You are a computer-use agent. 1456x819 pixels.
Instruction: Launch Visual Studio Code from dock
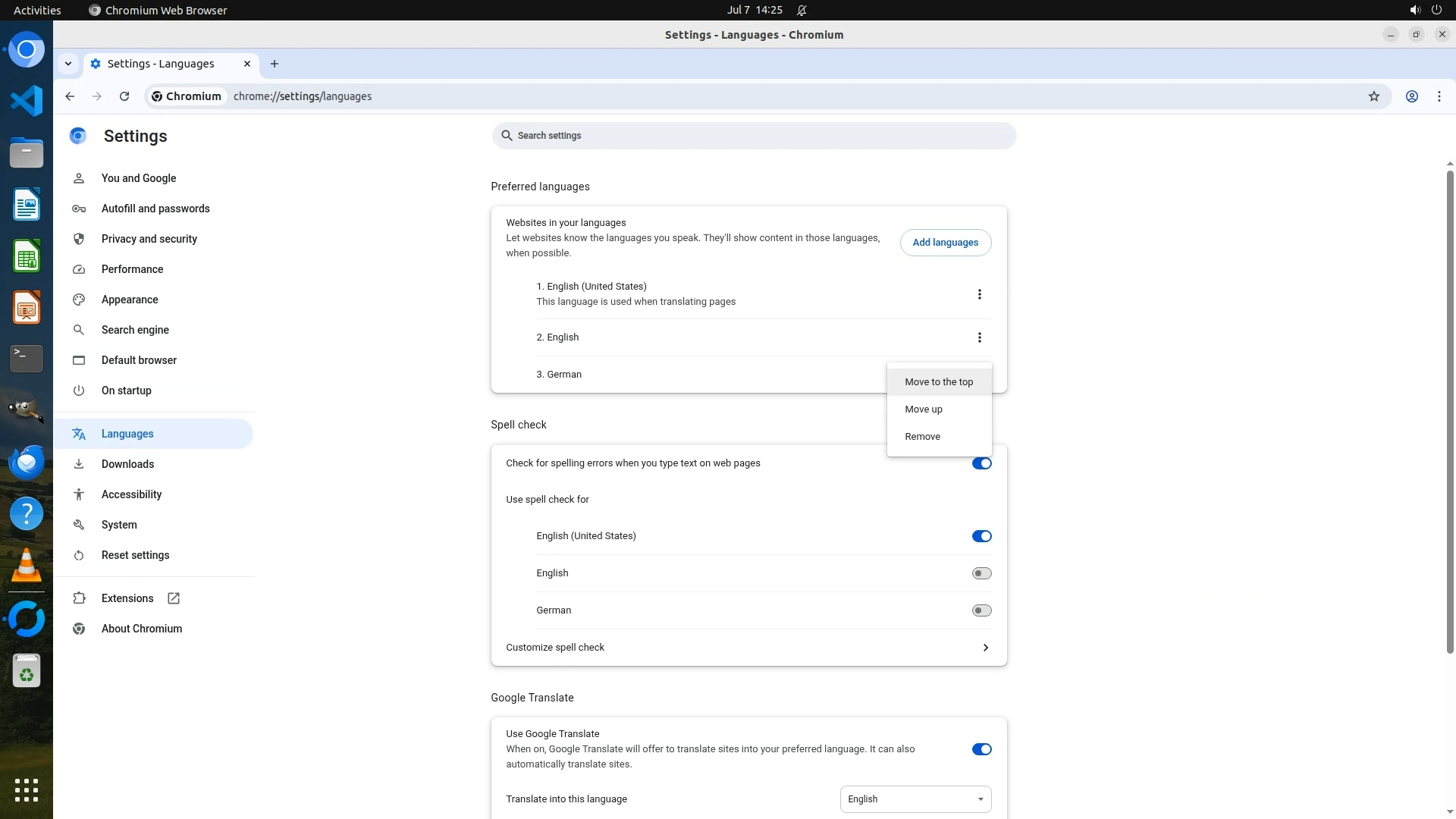pyautogui.click(x=27, y=101)
